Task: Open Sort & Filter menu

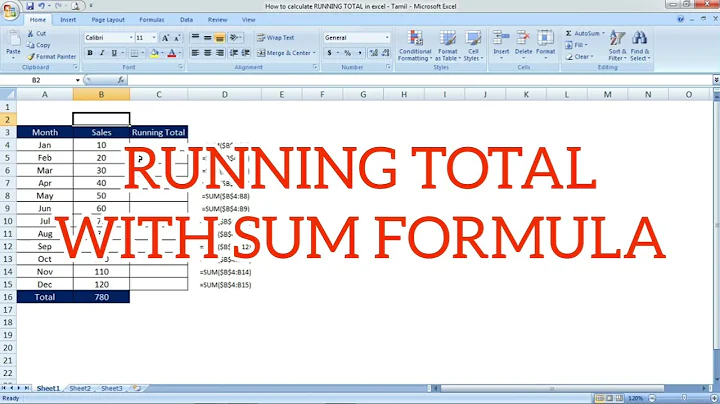Action: 617,45
